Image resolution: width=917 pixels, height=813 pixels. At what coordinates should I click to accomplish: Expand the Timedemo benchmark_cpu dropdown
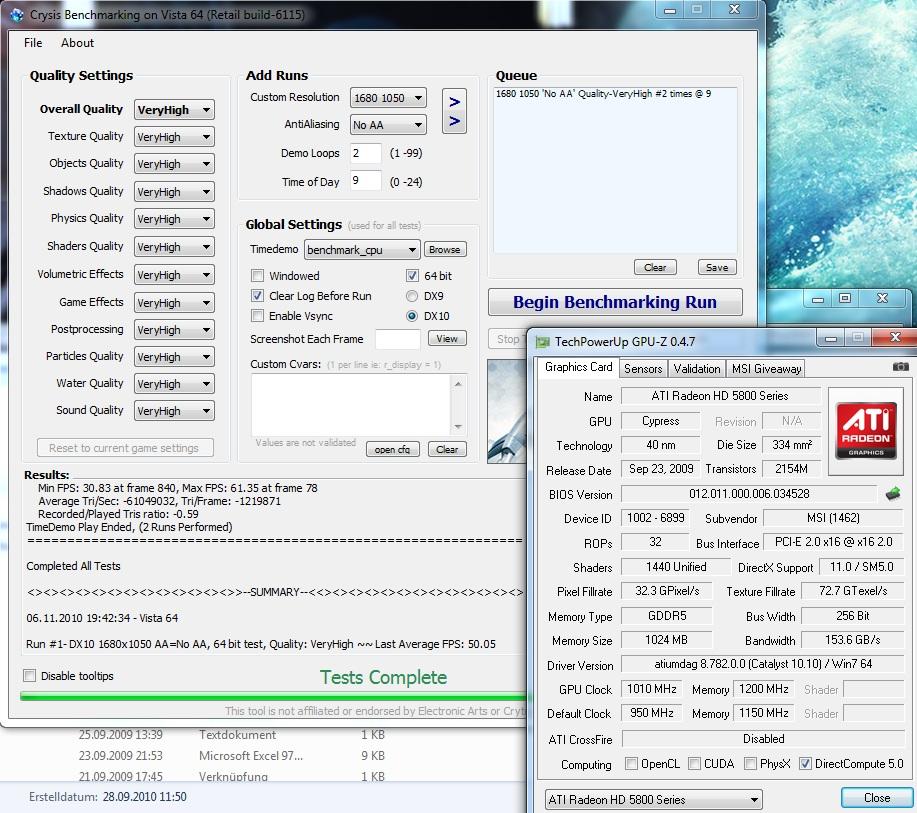[x=362, y=250]
